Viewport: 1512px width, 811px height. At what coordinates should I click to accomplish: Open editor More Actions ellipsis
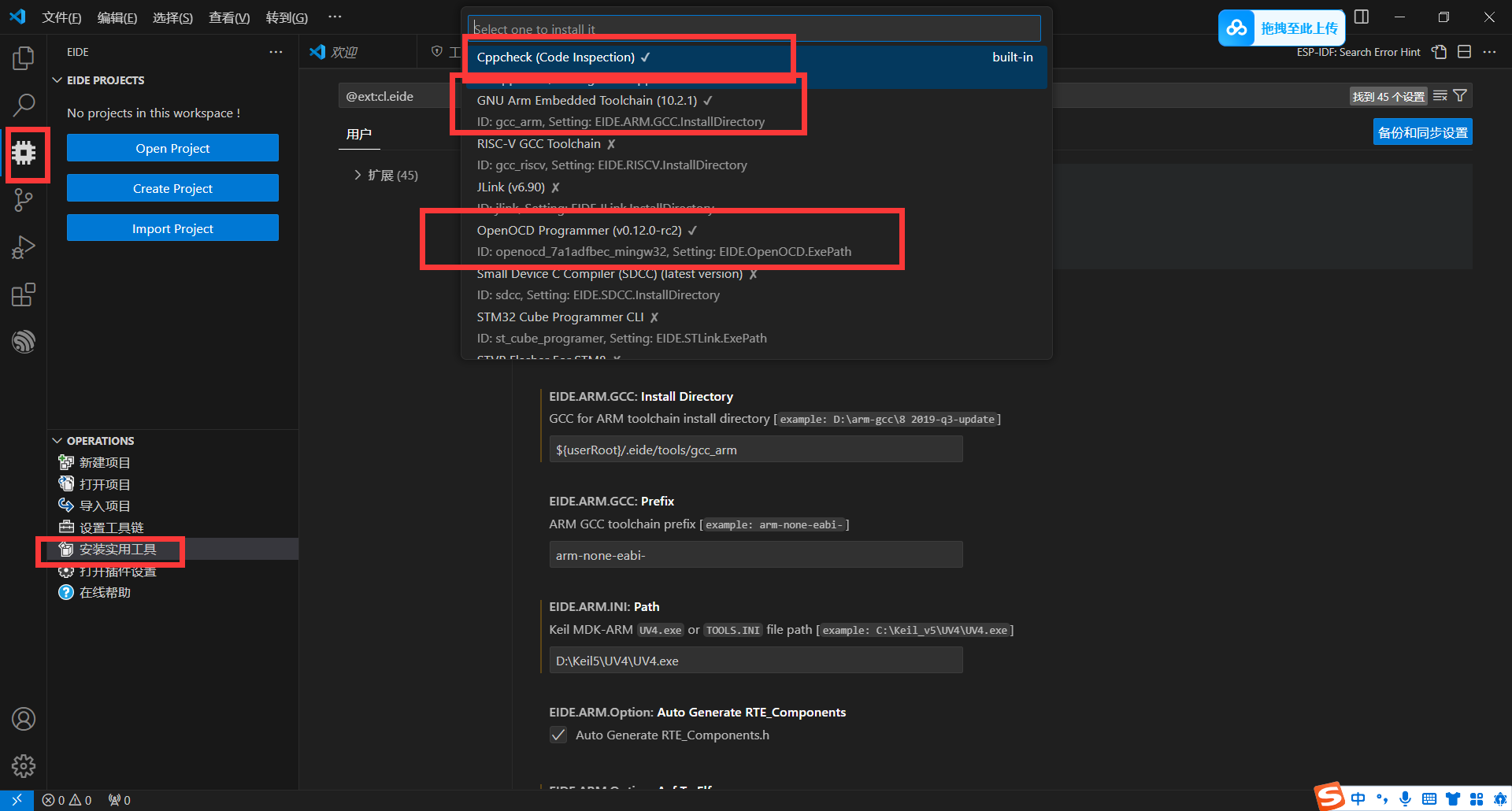coord(1489,52)
